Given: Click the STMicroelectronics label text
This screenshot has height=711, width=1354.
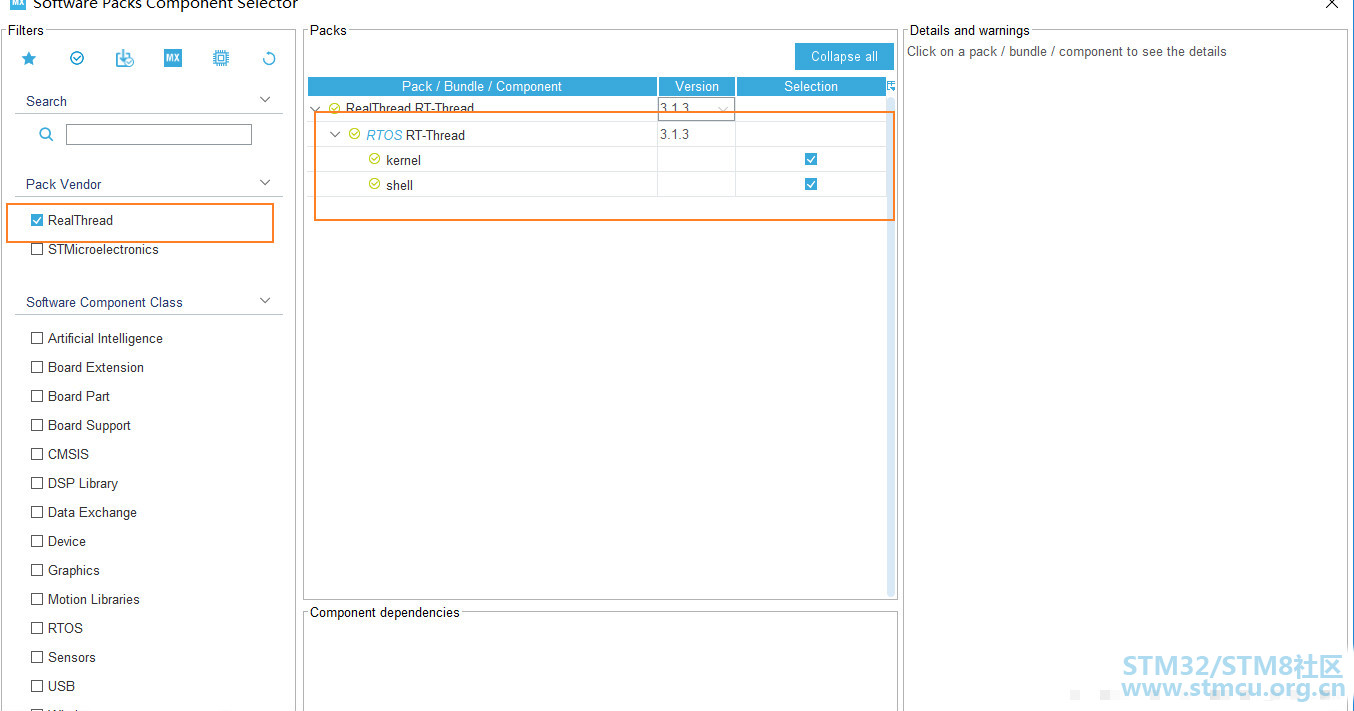Looking at the screenshot, I should coord(103,249).
